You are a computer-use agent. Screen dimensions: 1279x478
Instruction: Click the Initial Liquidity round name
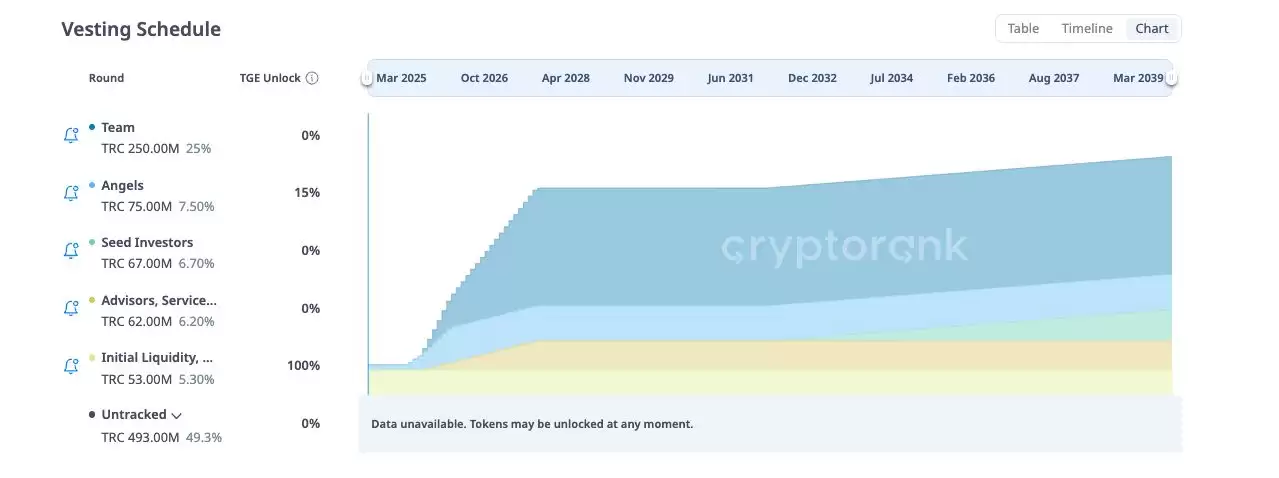pos(156,357)
